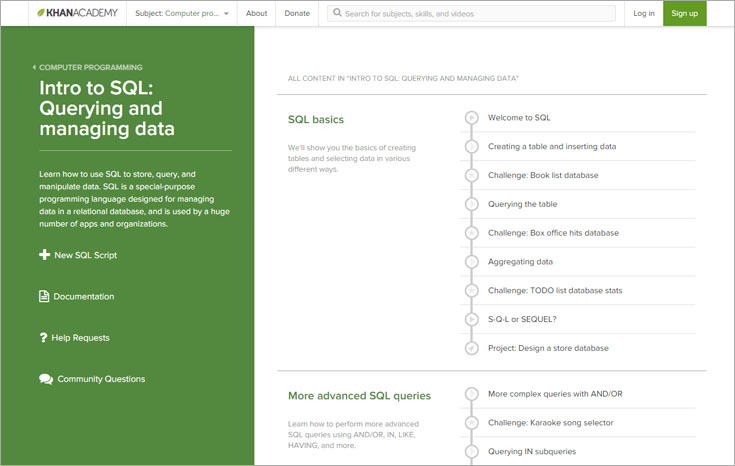Click the document icon beside Documentation

point(44,296)
